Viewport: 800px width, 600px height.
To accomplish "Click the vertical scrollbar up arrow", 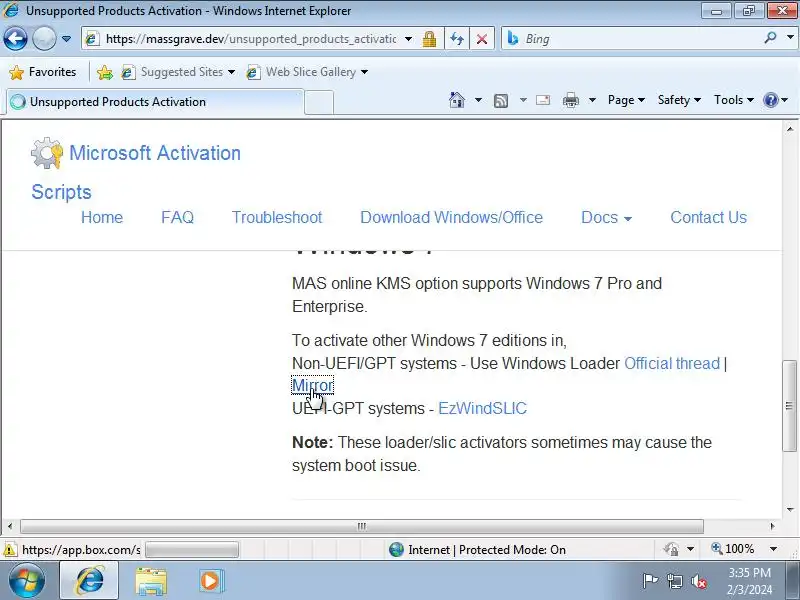I will 790,129.
